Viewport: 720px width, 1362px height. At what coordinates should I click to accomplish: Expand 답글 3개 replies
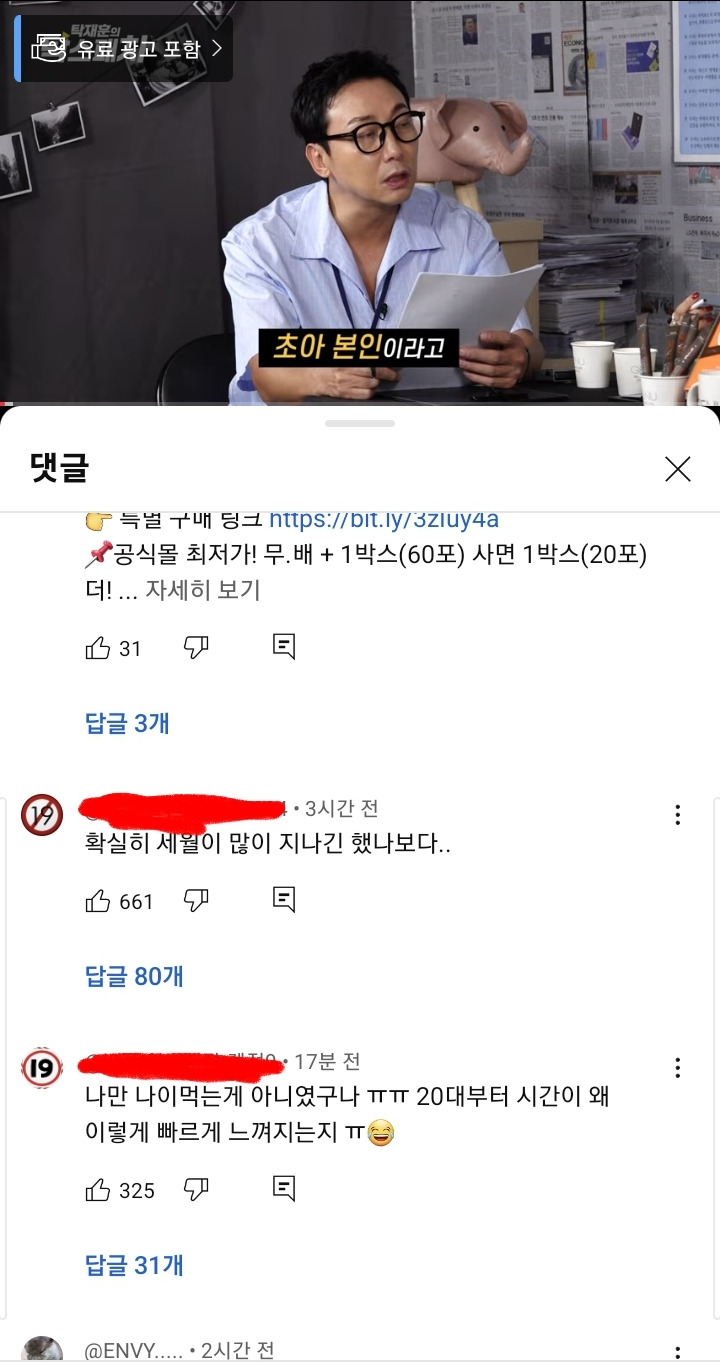[128, 723]
